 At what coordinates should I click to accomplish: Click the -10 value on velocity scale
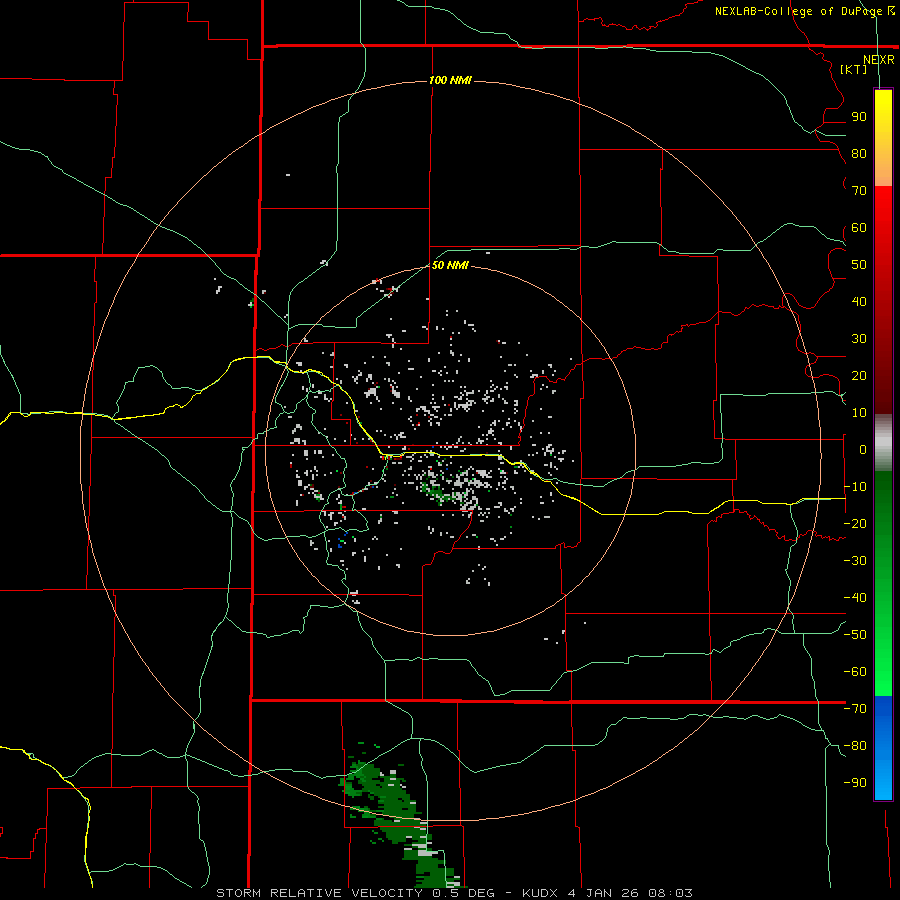(855, 487)
